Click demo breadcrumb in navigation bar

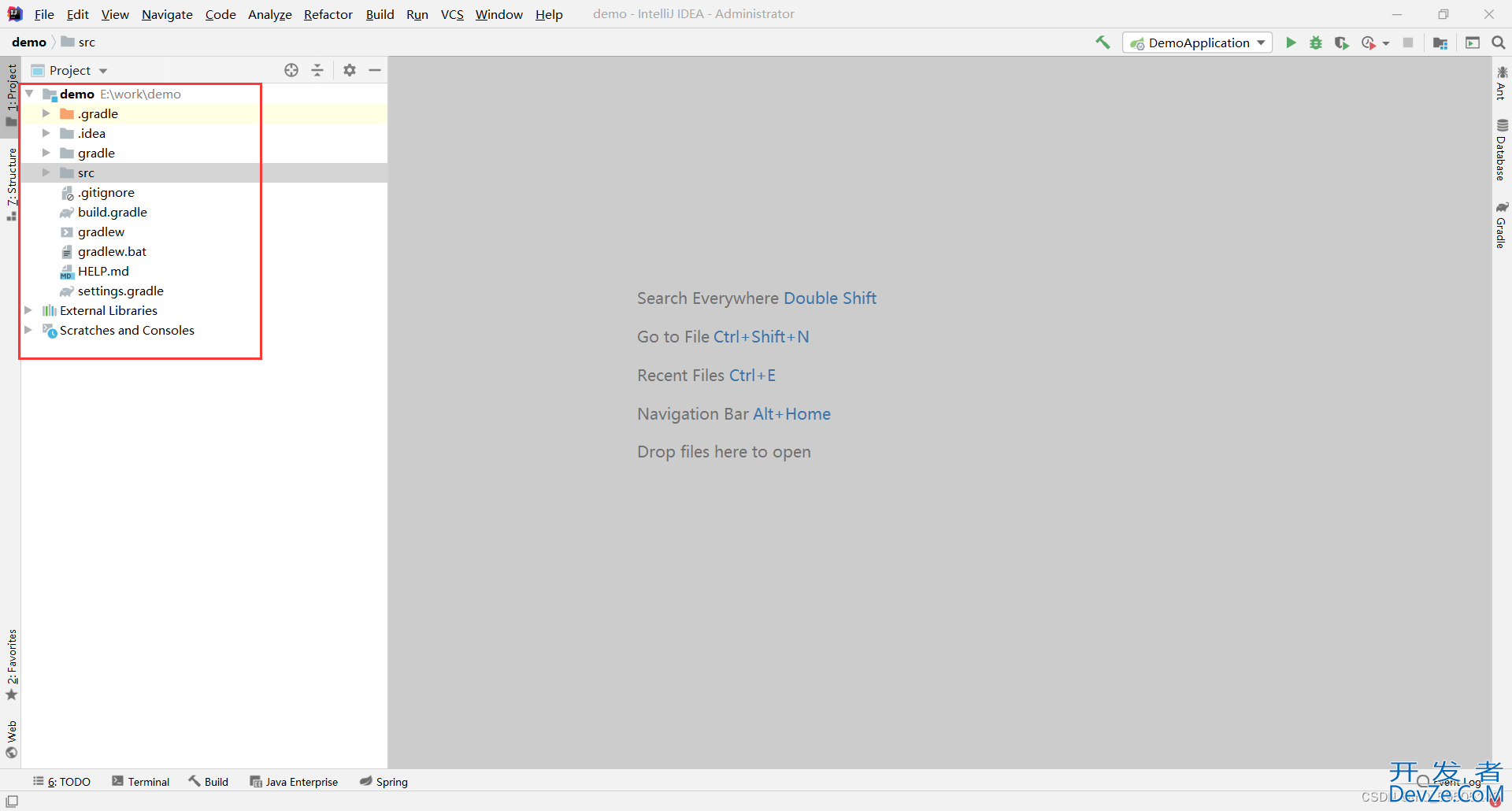click(29, 43)
